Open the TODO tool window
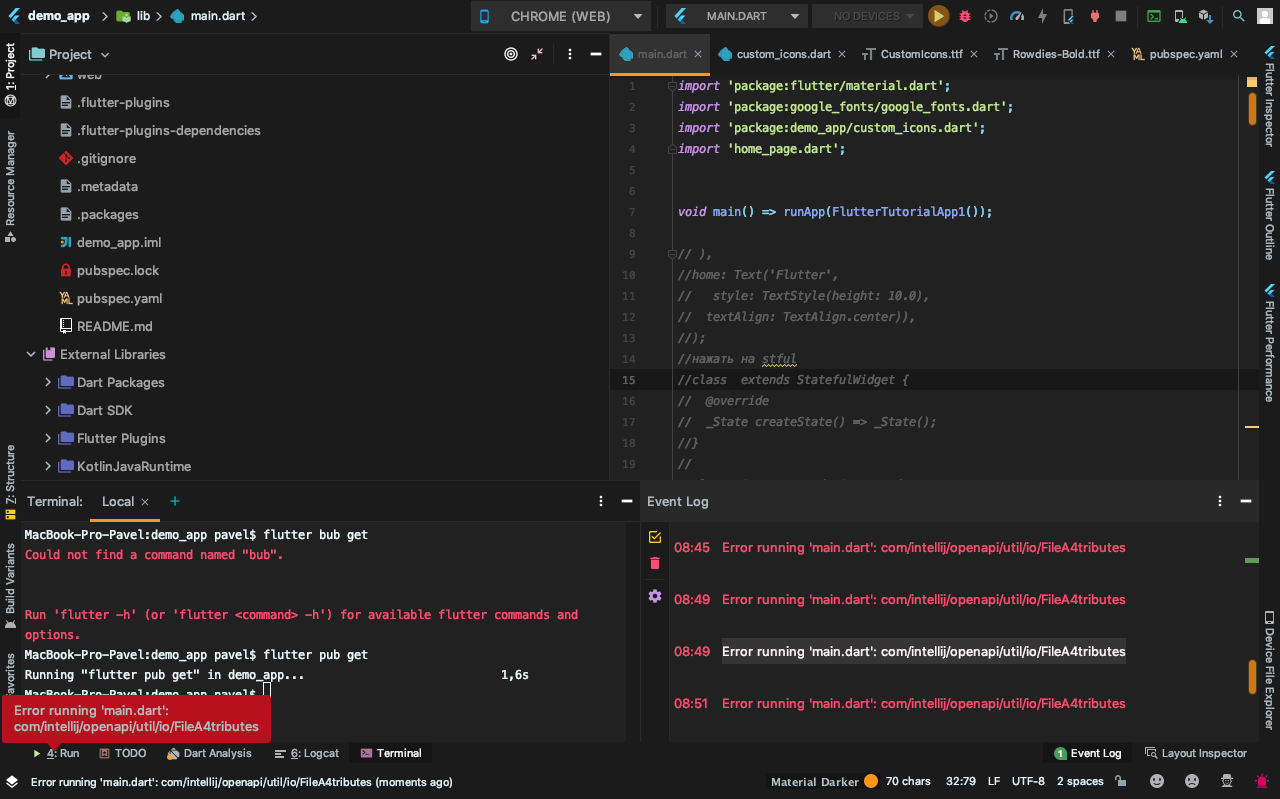This screenshot has height=799, width=1280. click(x=122, y=753)
